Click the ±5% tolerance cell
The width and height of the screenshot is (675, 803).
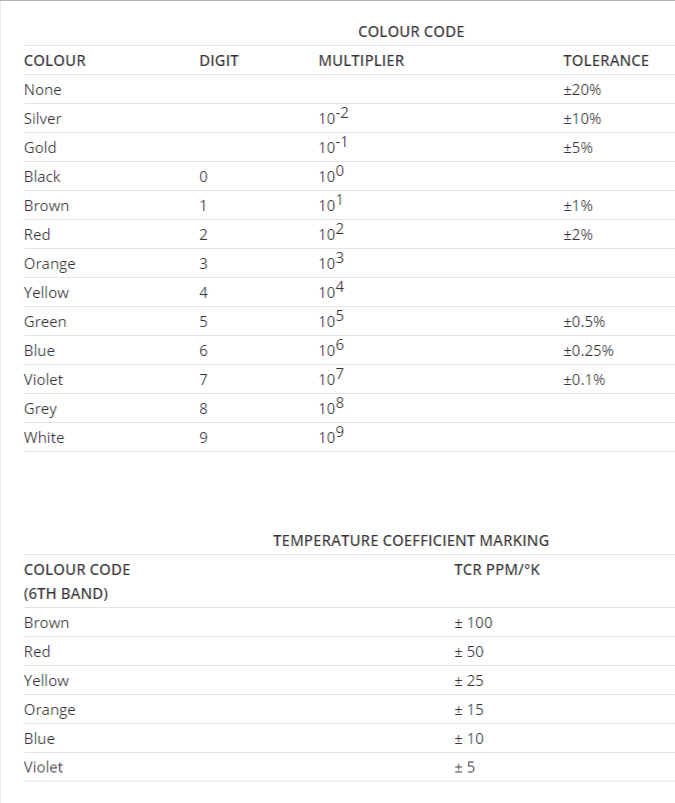(578, 148)
